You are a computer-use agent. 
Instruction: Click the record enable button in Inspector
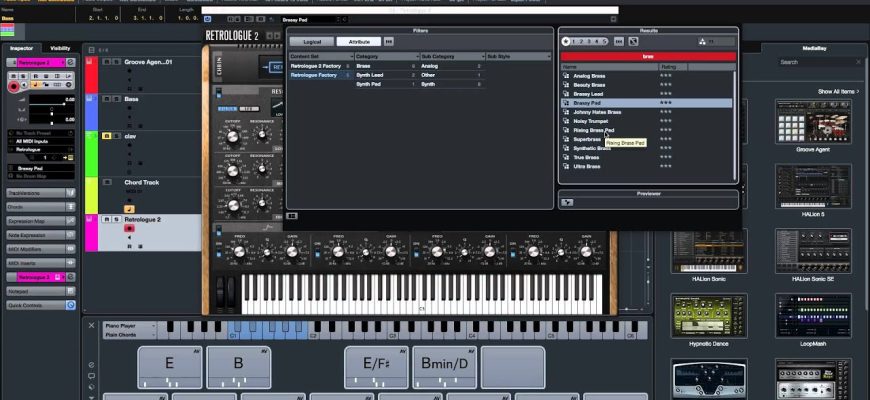(x=14, y=87)
